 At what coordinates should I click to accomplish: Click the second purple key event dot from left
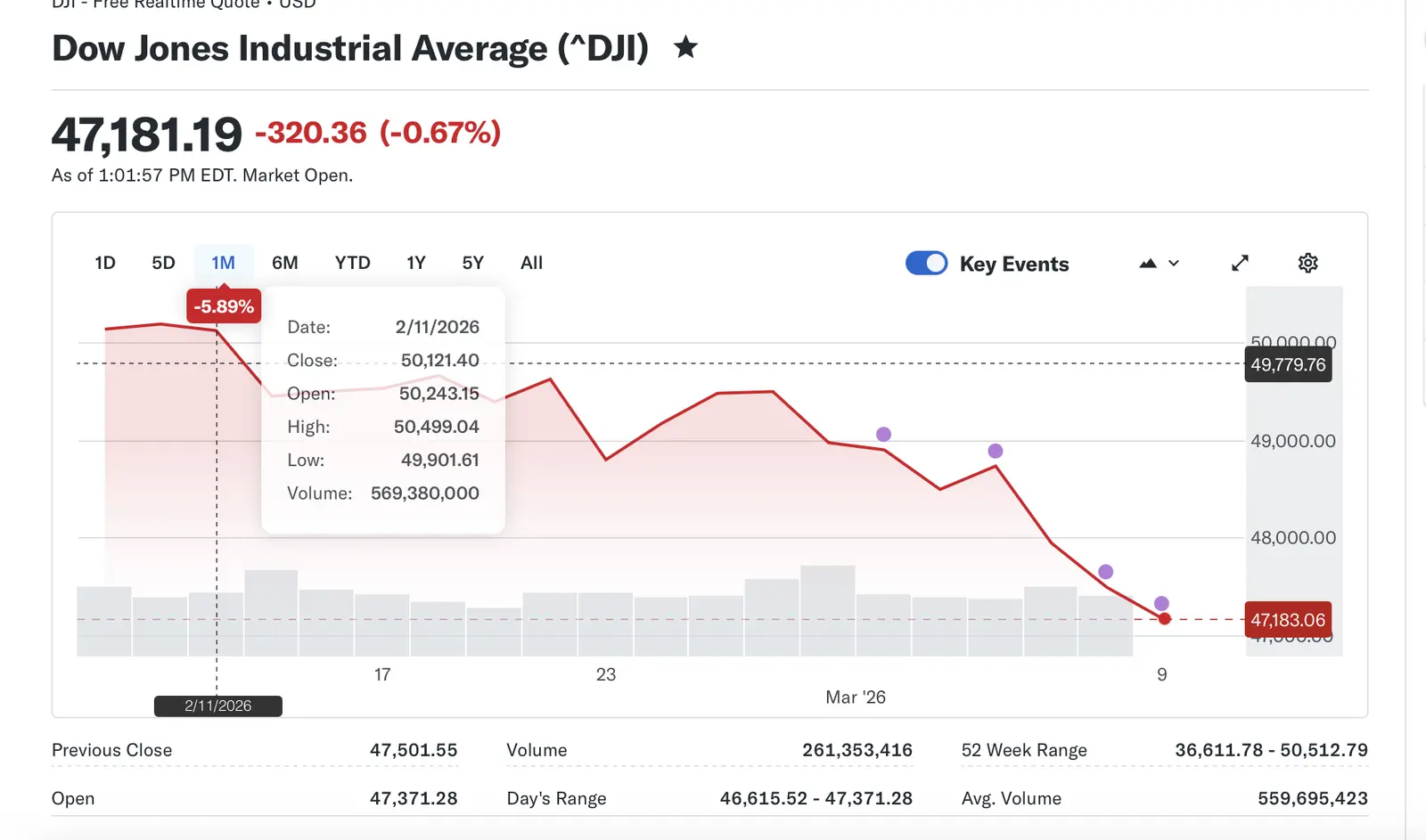coord(996,451)
